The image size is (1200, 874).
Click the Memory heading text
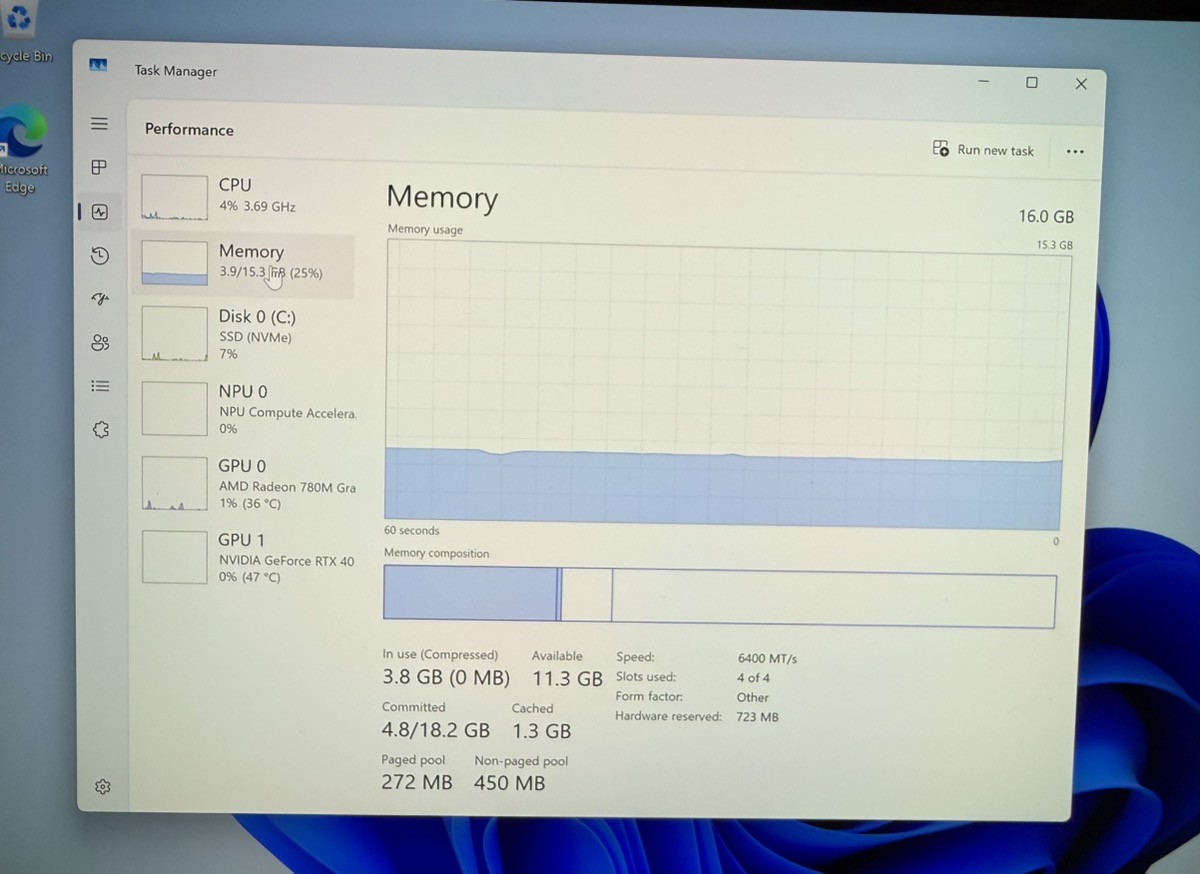point(442,197)
